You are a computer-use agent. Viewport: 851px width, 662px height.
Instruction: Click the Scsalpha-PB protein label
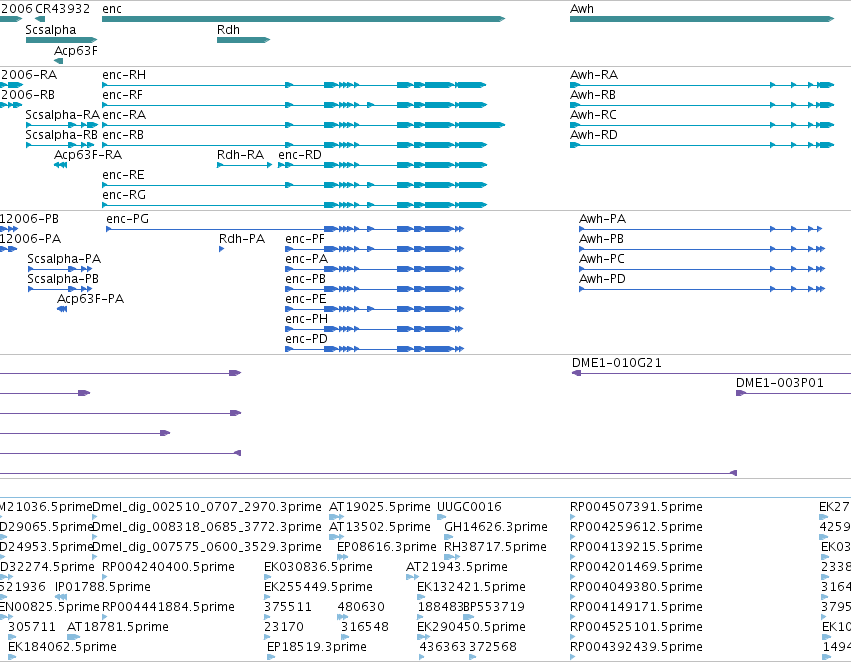click(63, 279)
